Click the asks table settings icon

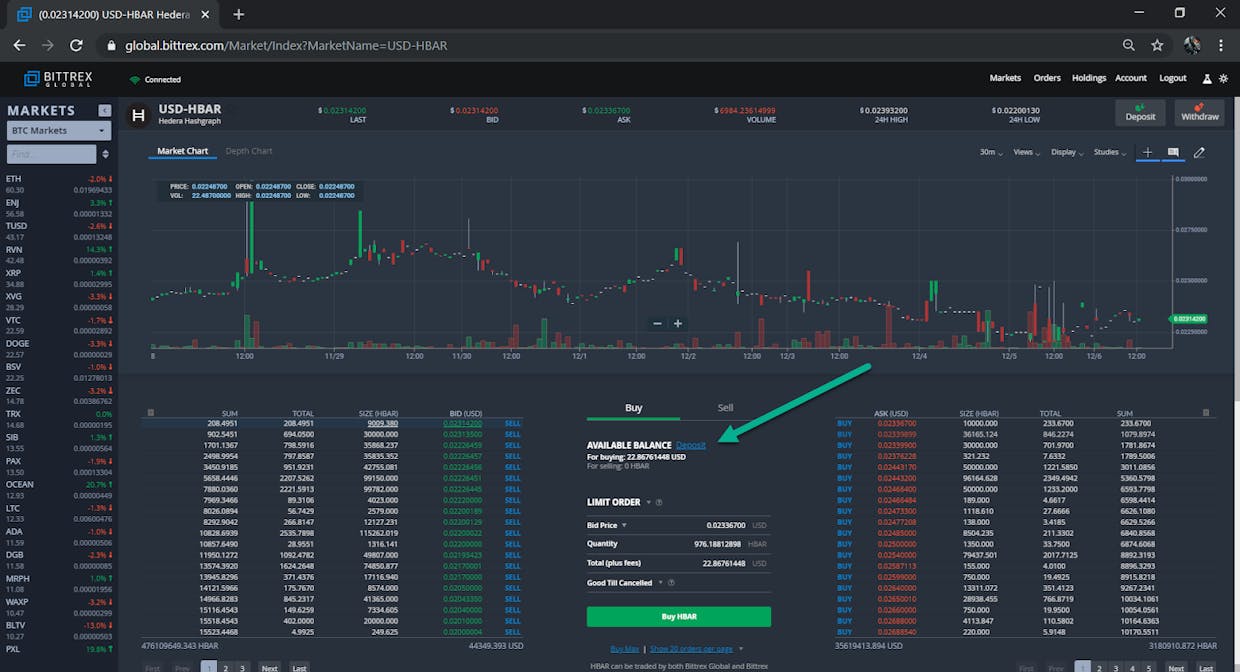(1206, 412)
